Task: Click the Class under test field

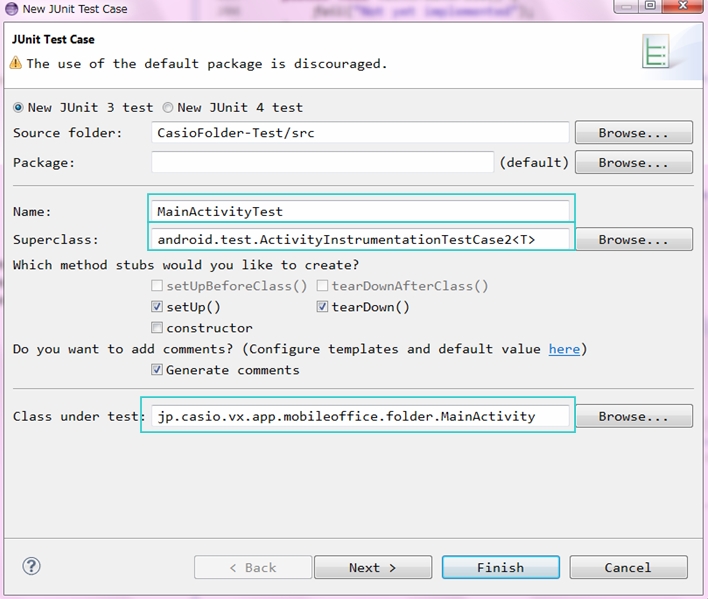Action: tap(360, 416)
